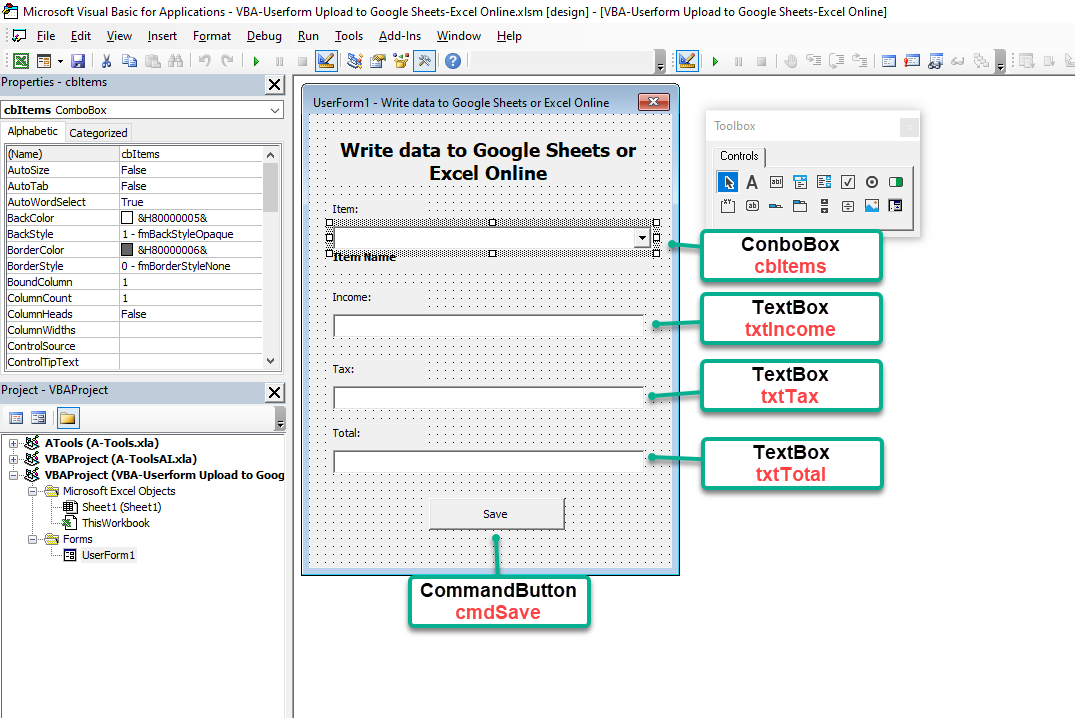Click the Save floppy disk toolbar icon

[x=78, y=62]
